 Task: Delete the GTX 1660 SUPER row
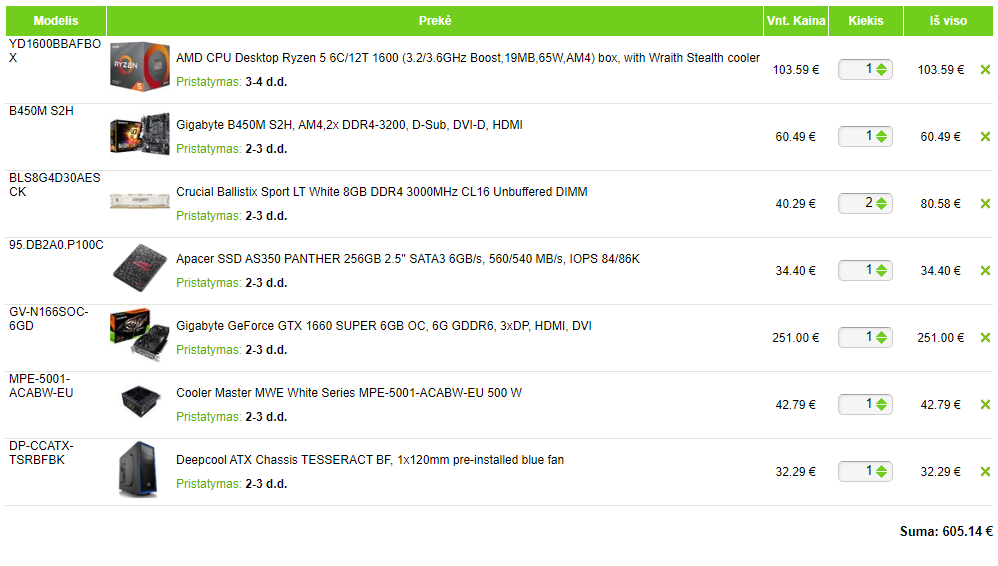click(985, 338)
